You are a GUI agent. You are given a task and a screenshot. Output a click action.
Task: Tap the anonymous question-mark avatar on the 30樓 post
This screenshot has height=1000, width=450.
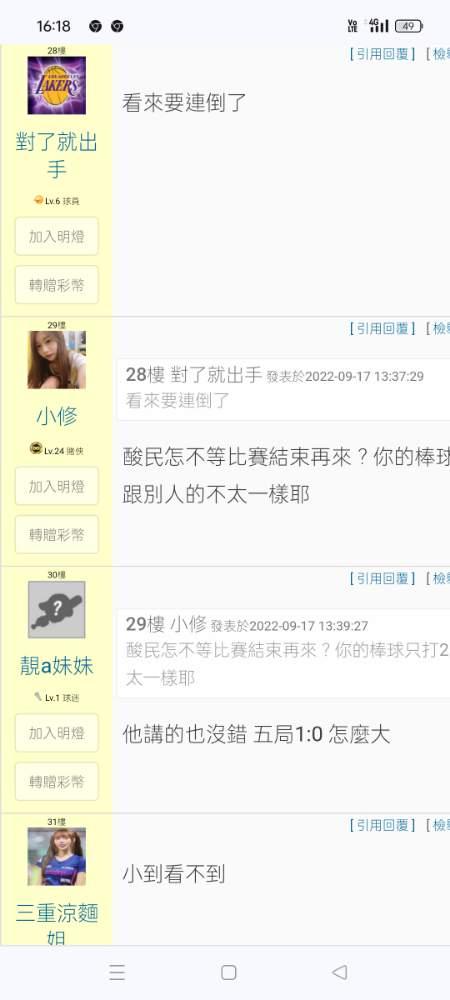57,610
